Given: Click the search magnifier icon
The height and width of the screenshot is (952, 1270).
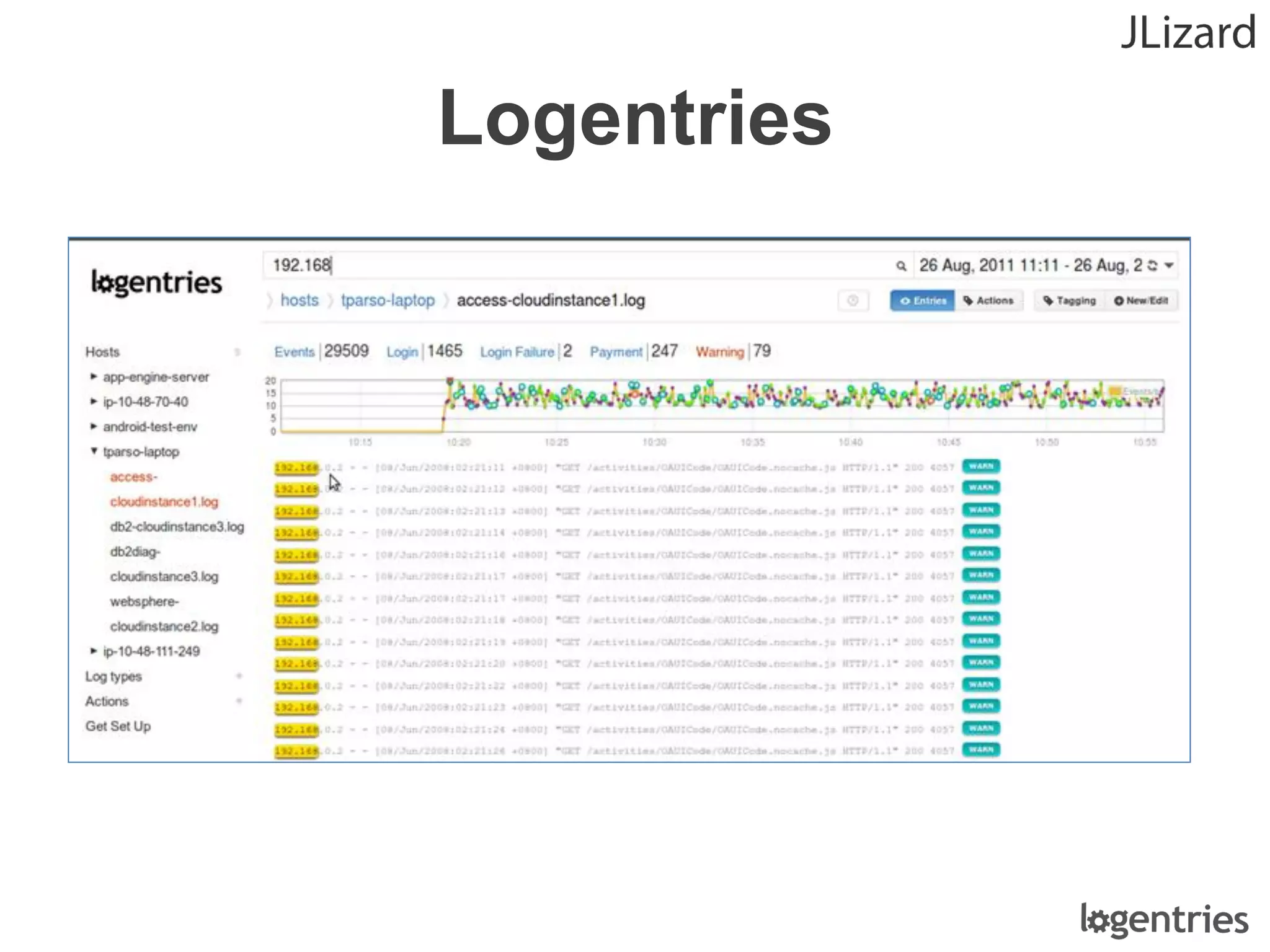Looking at the screenshot, I should (x=900, y=266).
